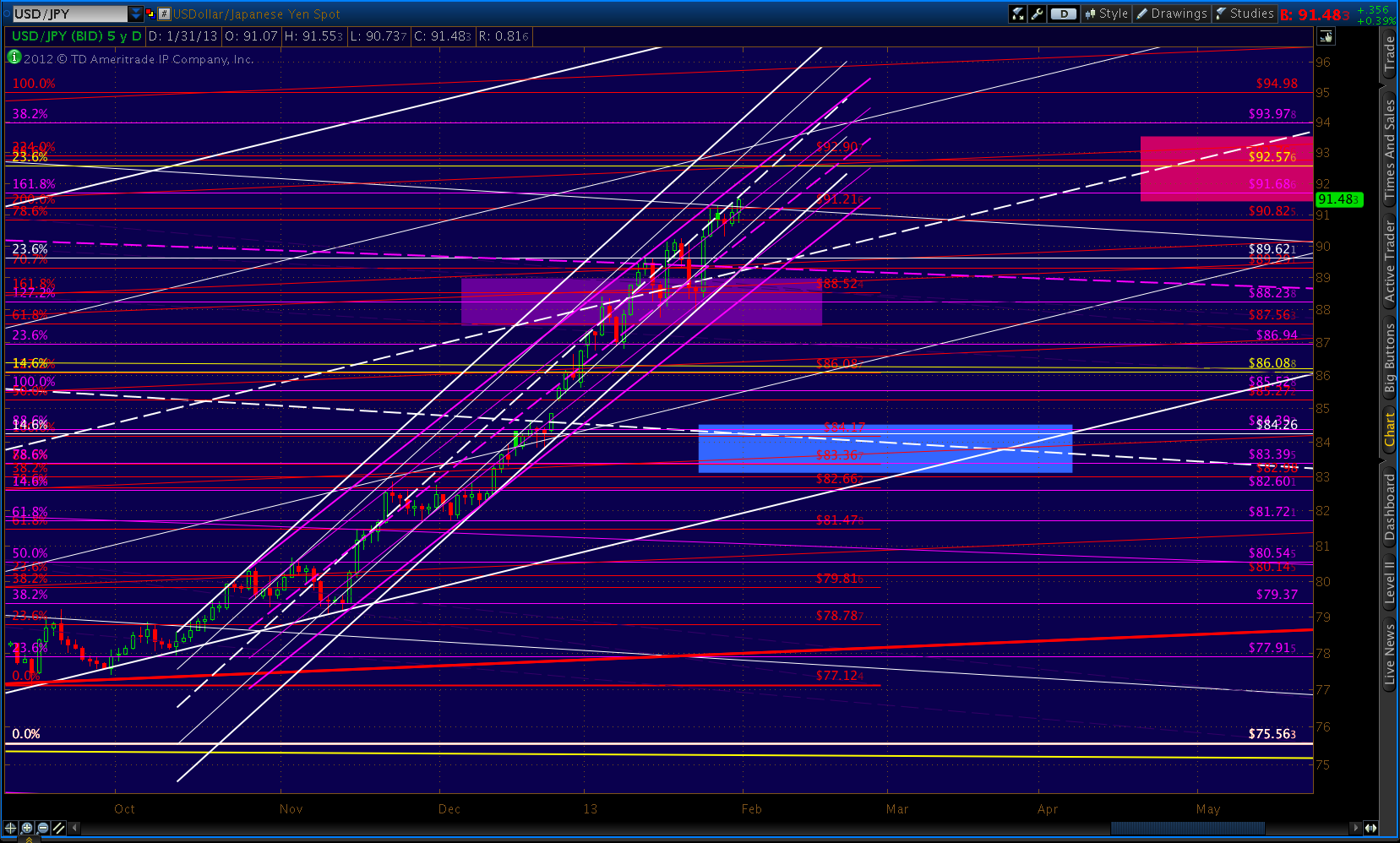Click the colored squares link icon

150,14
